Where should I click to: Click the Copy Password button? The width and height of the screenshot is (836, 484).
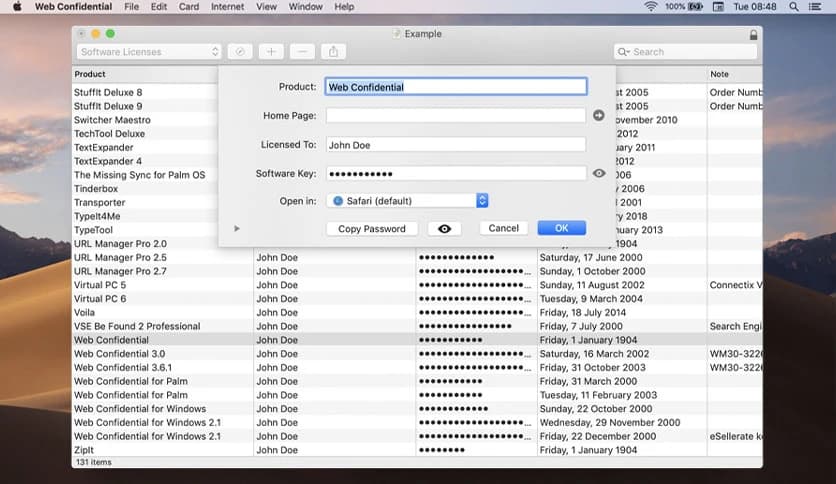pyautogui.click(x=372, y=229)
